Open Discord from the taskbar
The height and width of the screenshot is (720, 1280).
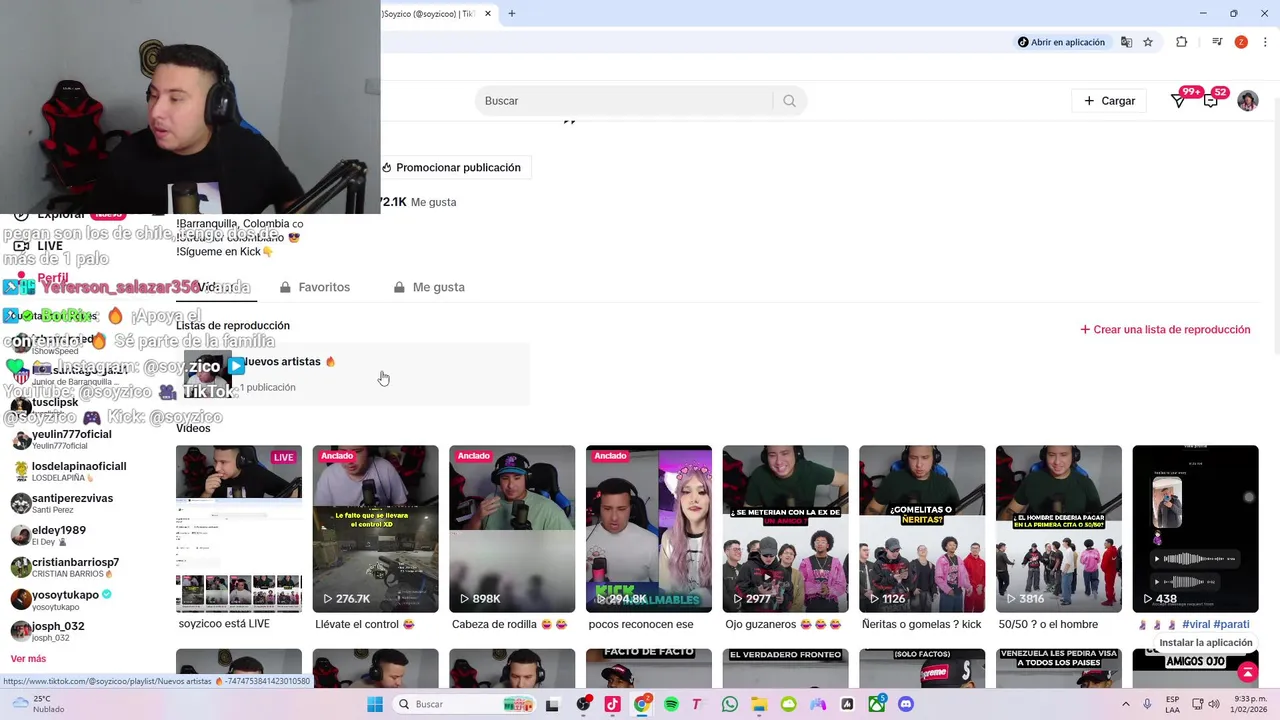click(906, 704)
